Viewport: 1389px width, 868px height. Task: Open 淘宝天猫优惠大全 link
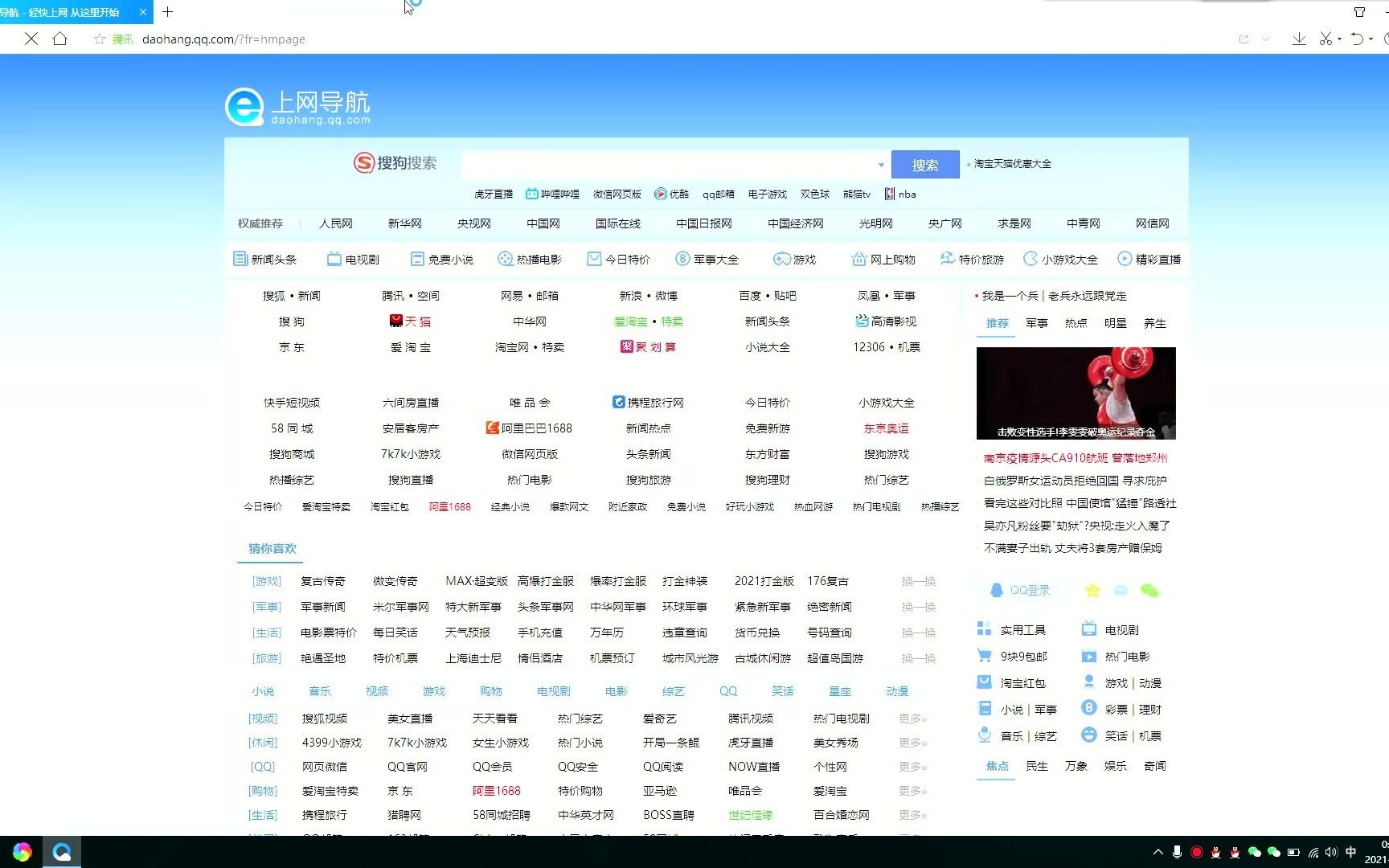pyautogui.click(x=1013, y=163)
